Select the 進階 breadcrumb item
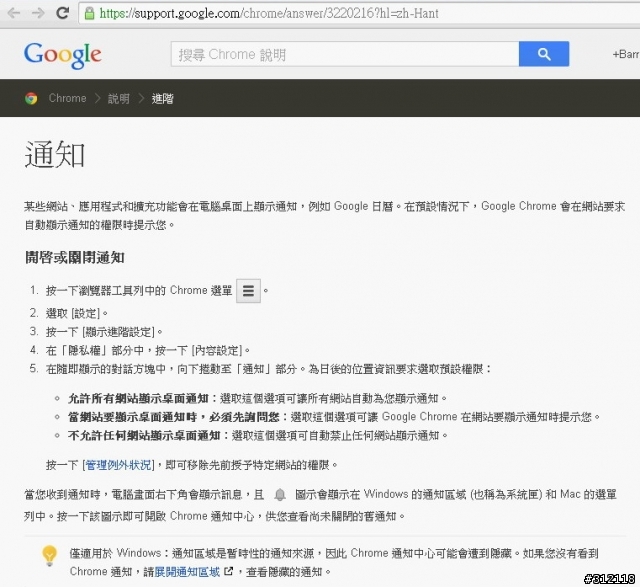The height and width of the screenshot is (587, 640). (162, 99)
